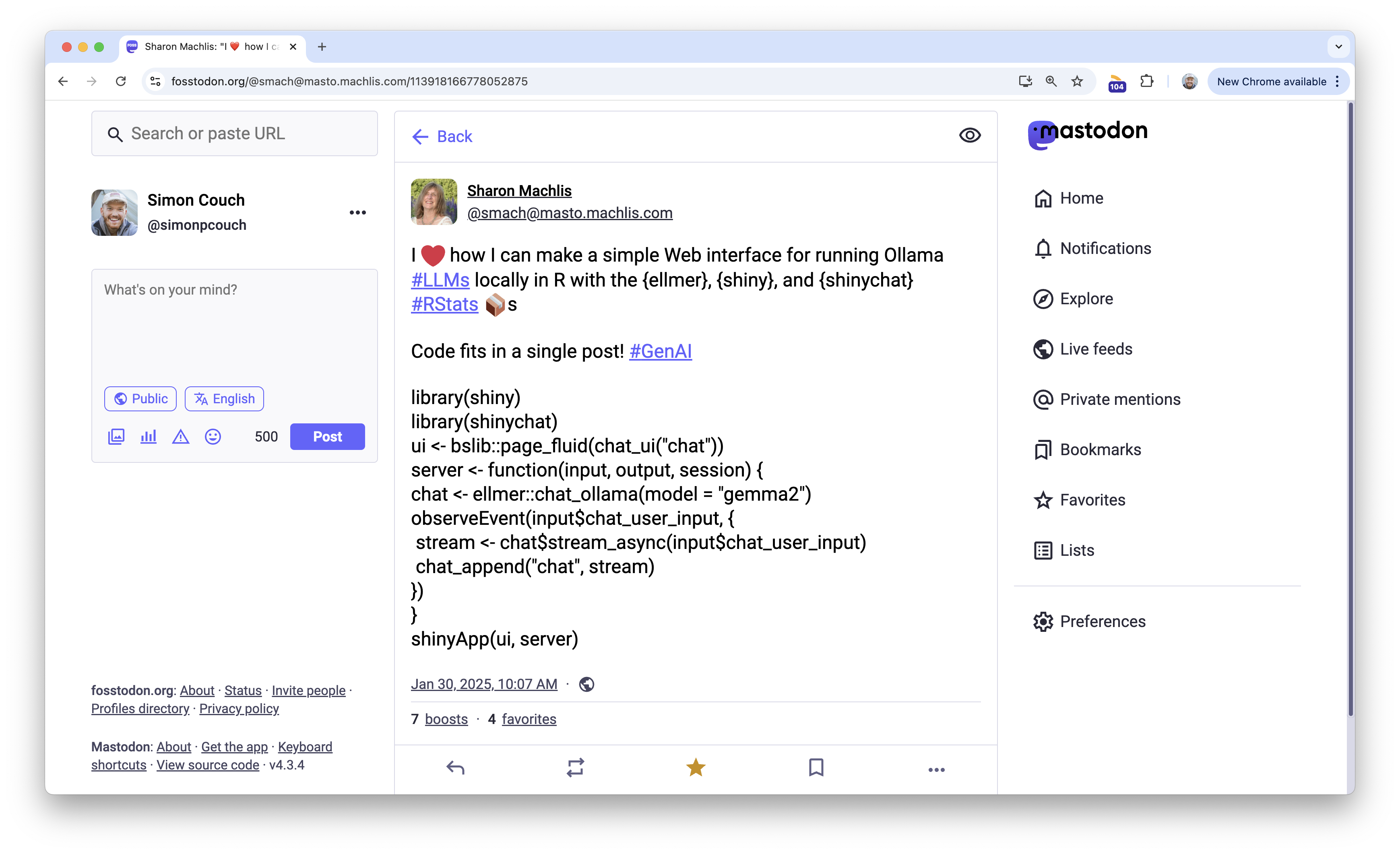Add a content warning to the post
This screenshot has width=1400, height=854.
[x=180, y=436]
